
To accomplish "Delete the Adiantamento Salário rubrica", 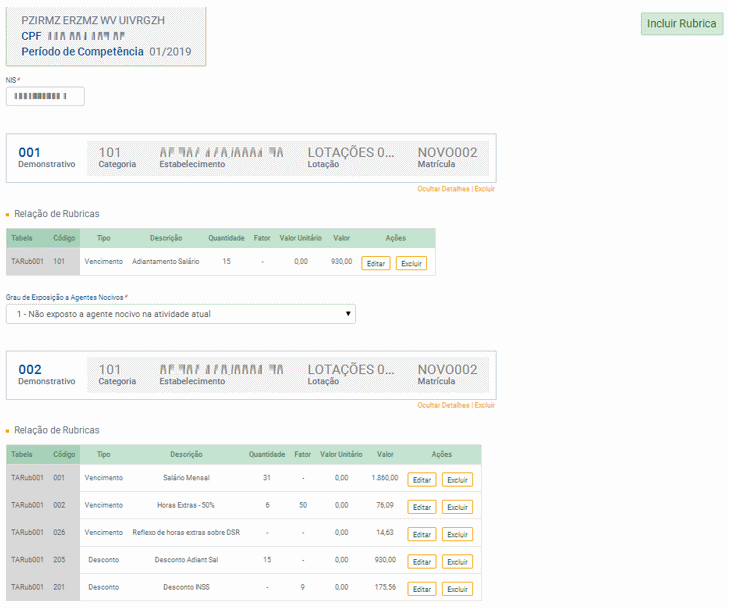I will pyautogui.click(x=411, y=264).
